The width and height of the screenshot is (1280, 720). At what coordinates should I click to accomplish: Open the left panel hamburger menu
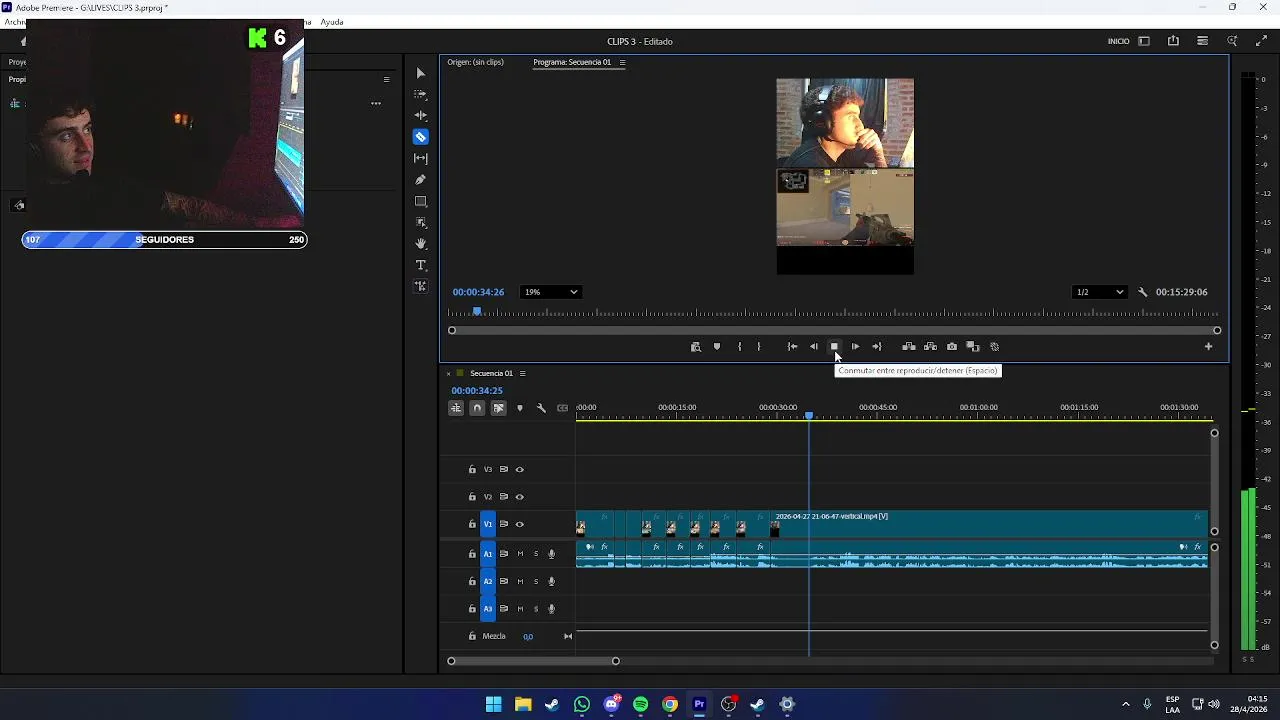386,79
